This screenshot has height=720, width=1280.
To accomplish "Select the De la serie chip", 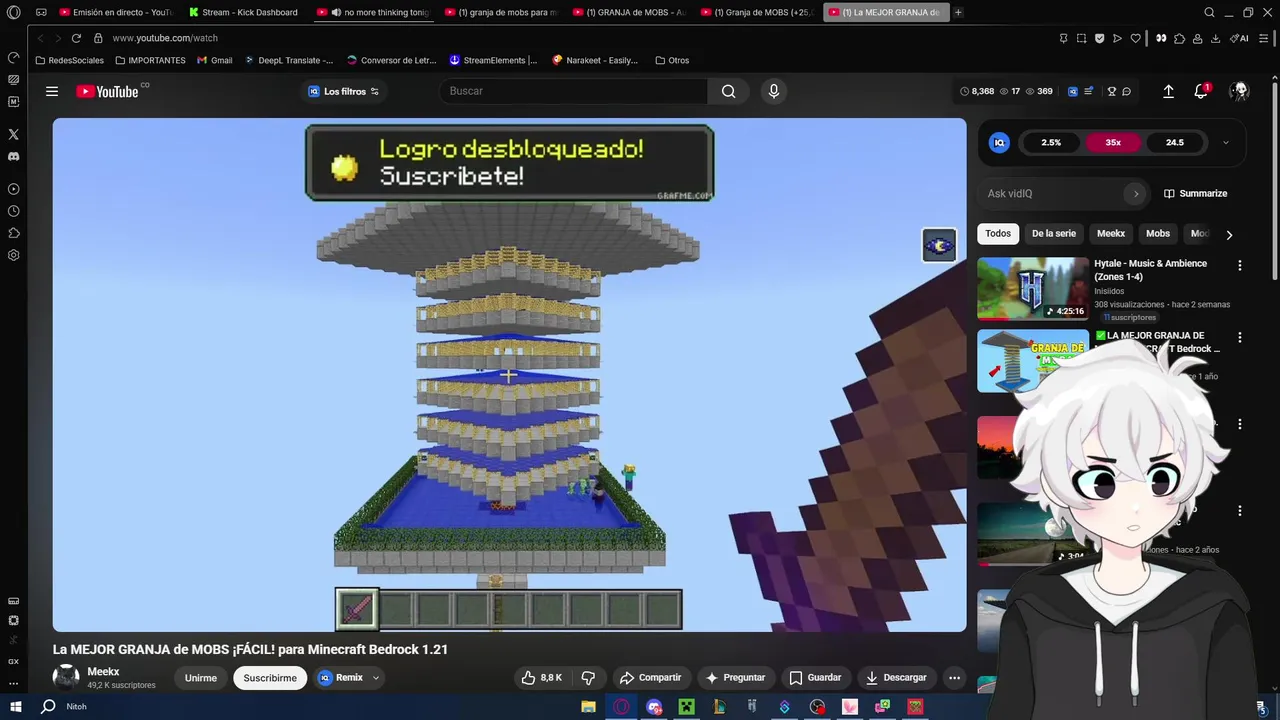I will 1054,234.
